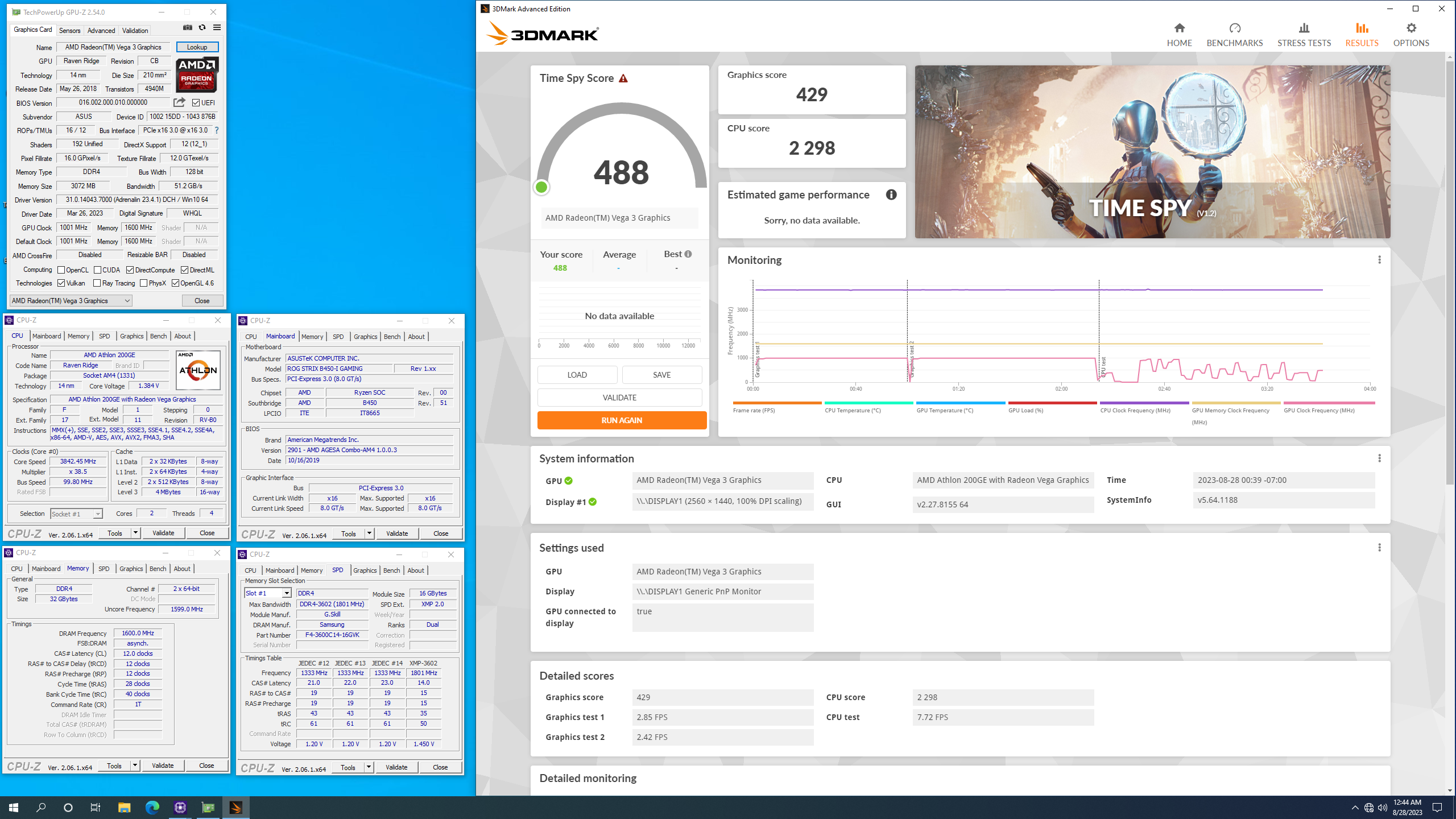Toggle the OpenGL 4.6 checkbox

[175, 283]
